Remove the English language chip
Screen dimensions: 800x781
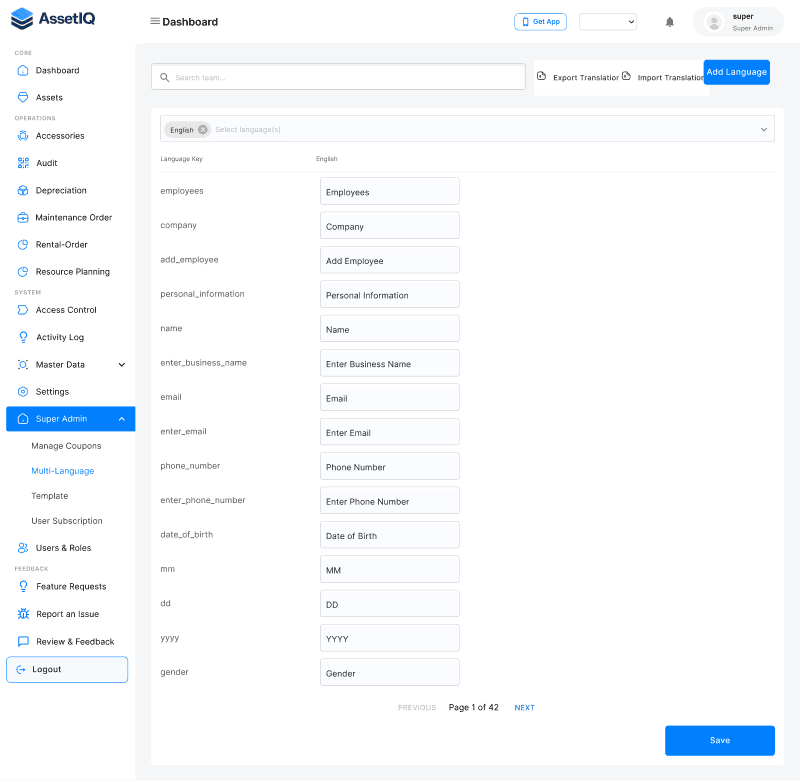[x=203, y=130]
